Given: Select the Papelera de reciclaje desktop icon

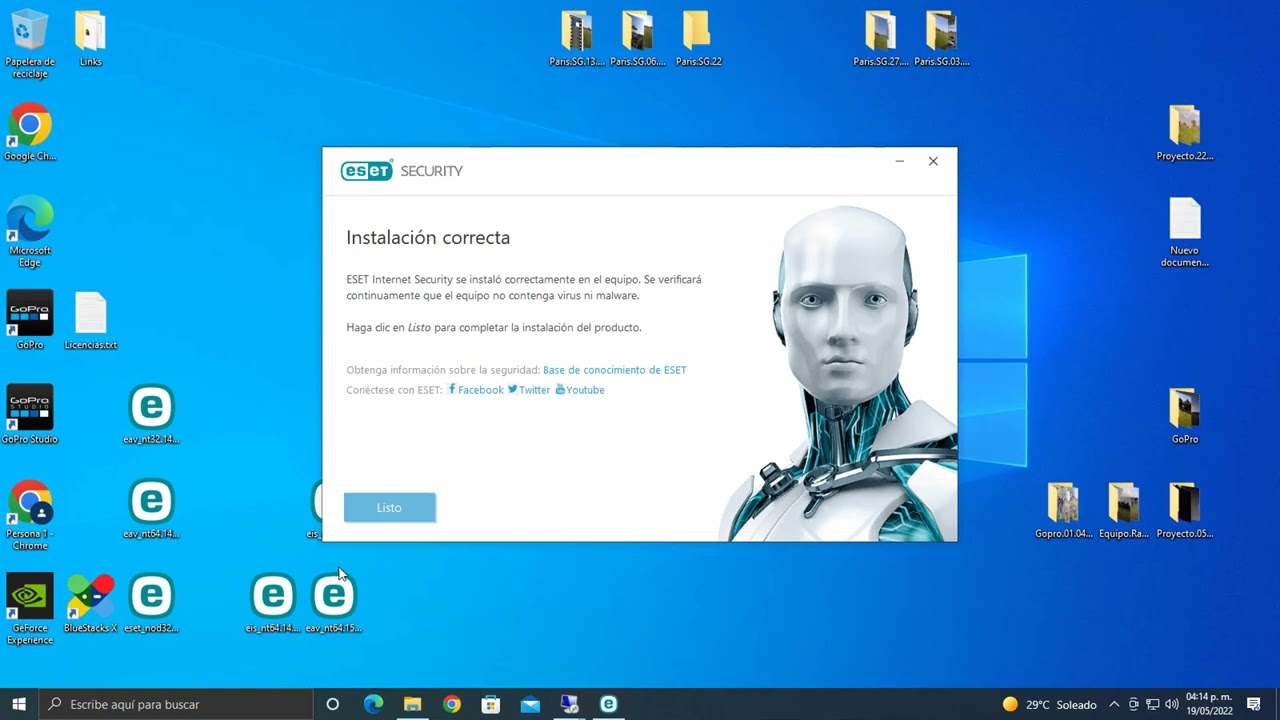Looking at the screenshot, I should (30, 42).
